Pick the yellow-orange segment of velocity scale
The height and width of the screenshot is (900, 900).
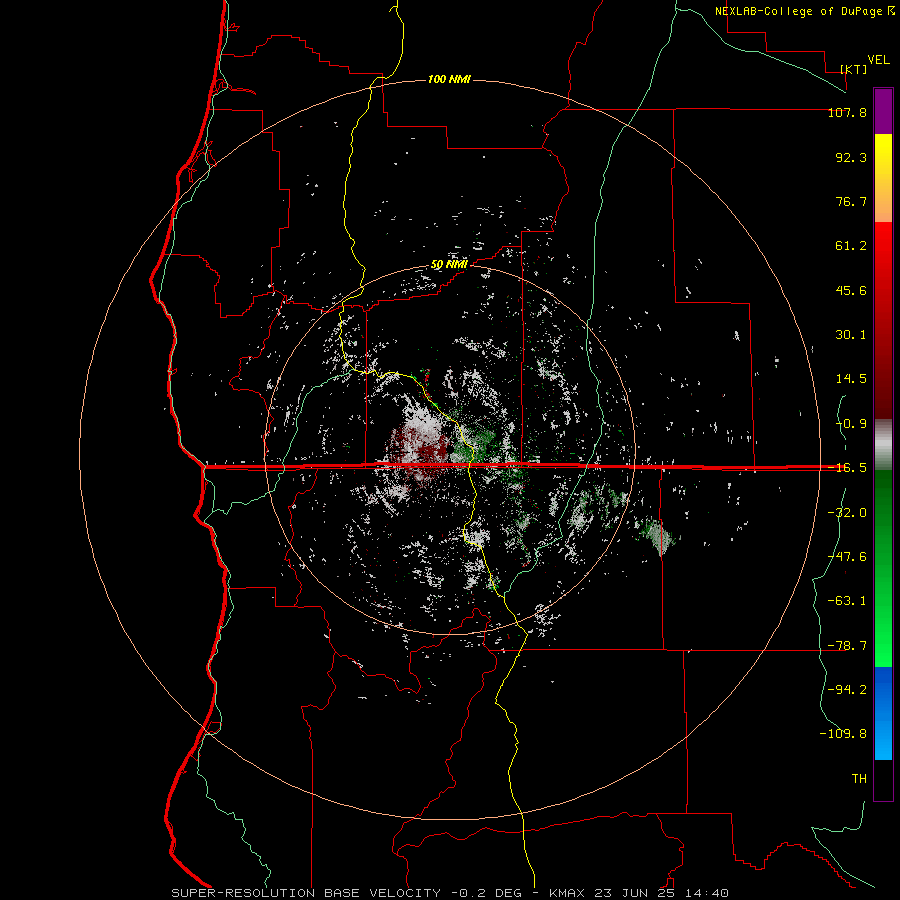coord(883,178)
